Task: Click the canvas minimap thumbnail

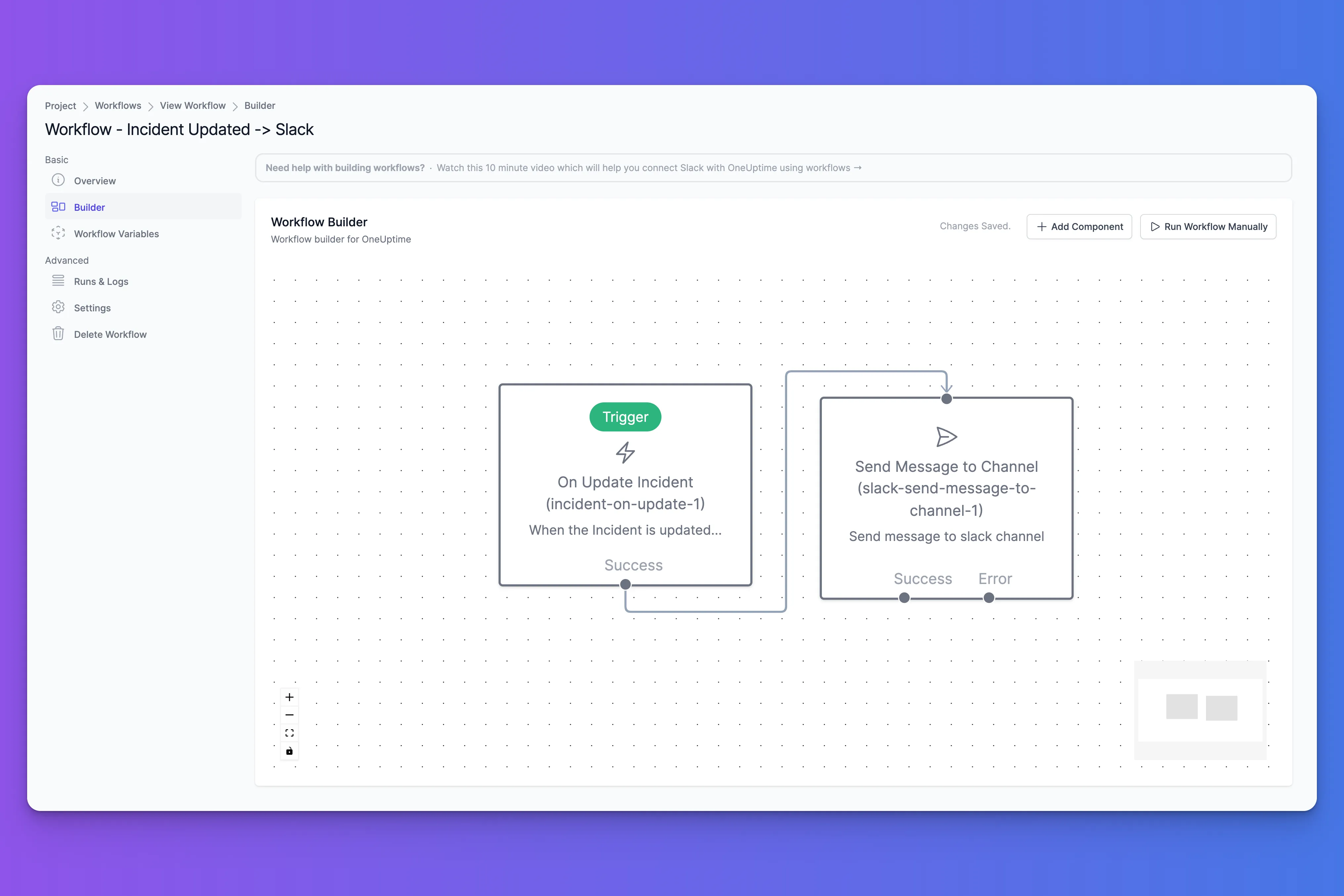Action: (1201, 710)
